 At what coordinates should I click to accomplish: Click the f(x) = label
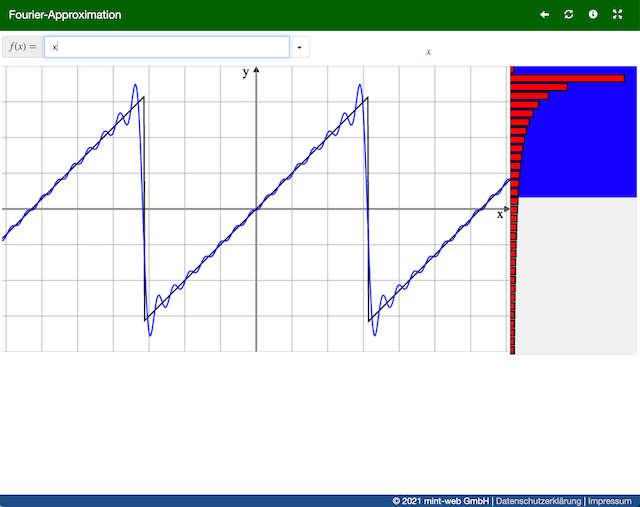[23, 47]
